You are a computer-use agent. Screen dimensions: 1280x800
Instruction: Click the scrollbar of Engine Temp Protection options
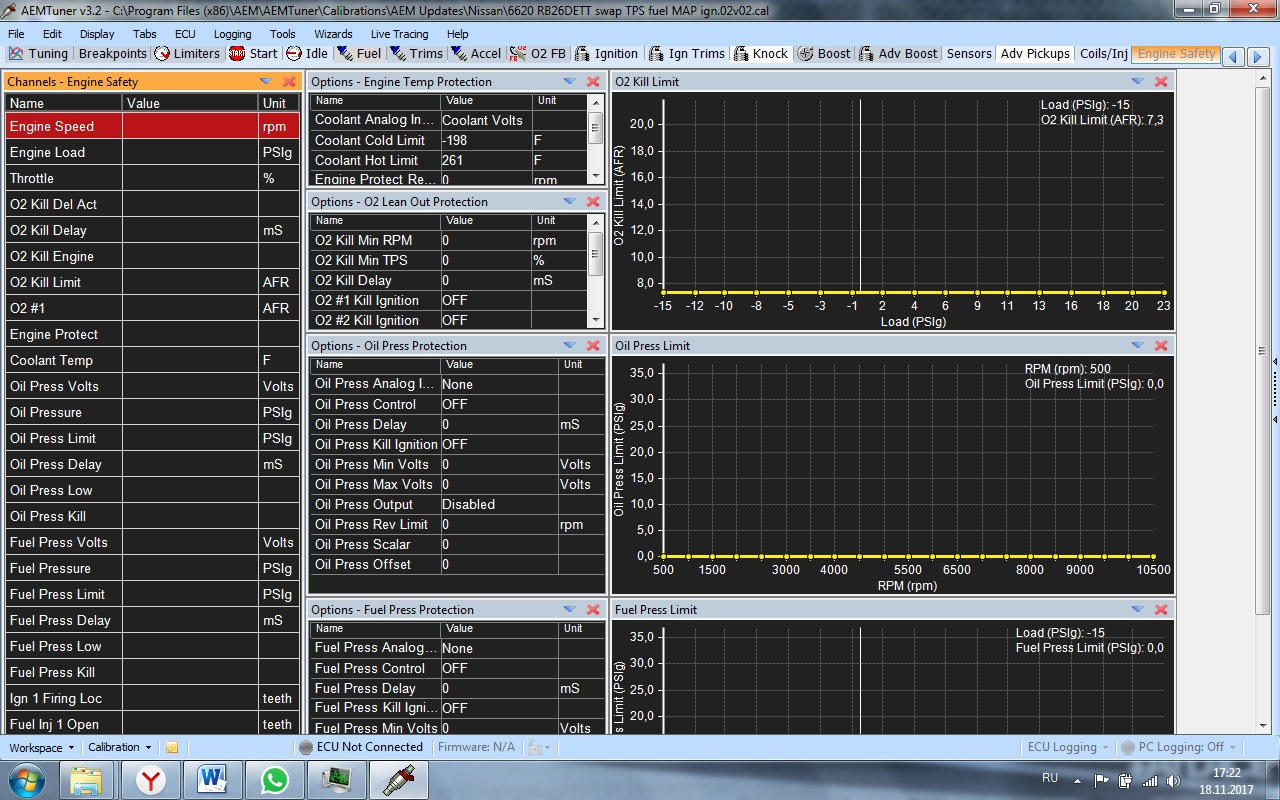[597, 140]
